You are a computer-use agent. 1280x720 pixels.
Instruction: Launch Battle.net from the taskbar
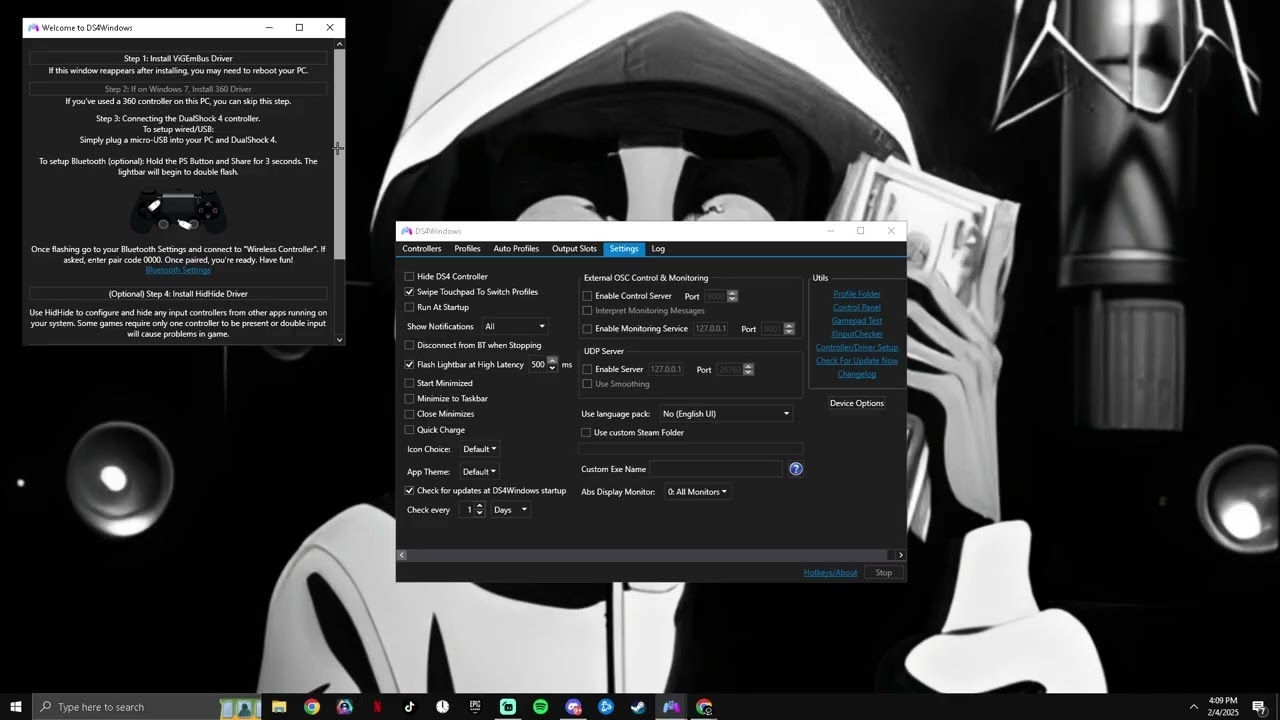(x=606, y=707)
